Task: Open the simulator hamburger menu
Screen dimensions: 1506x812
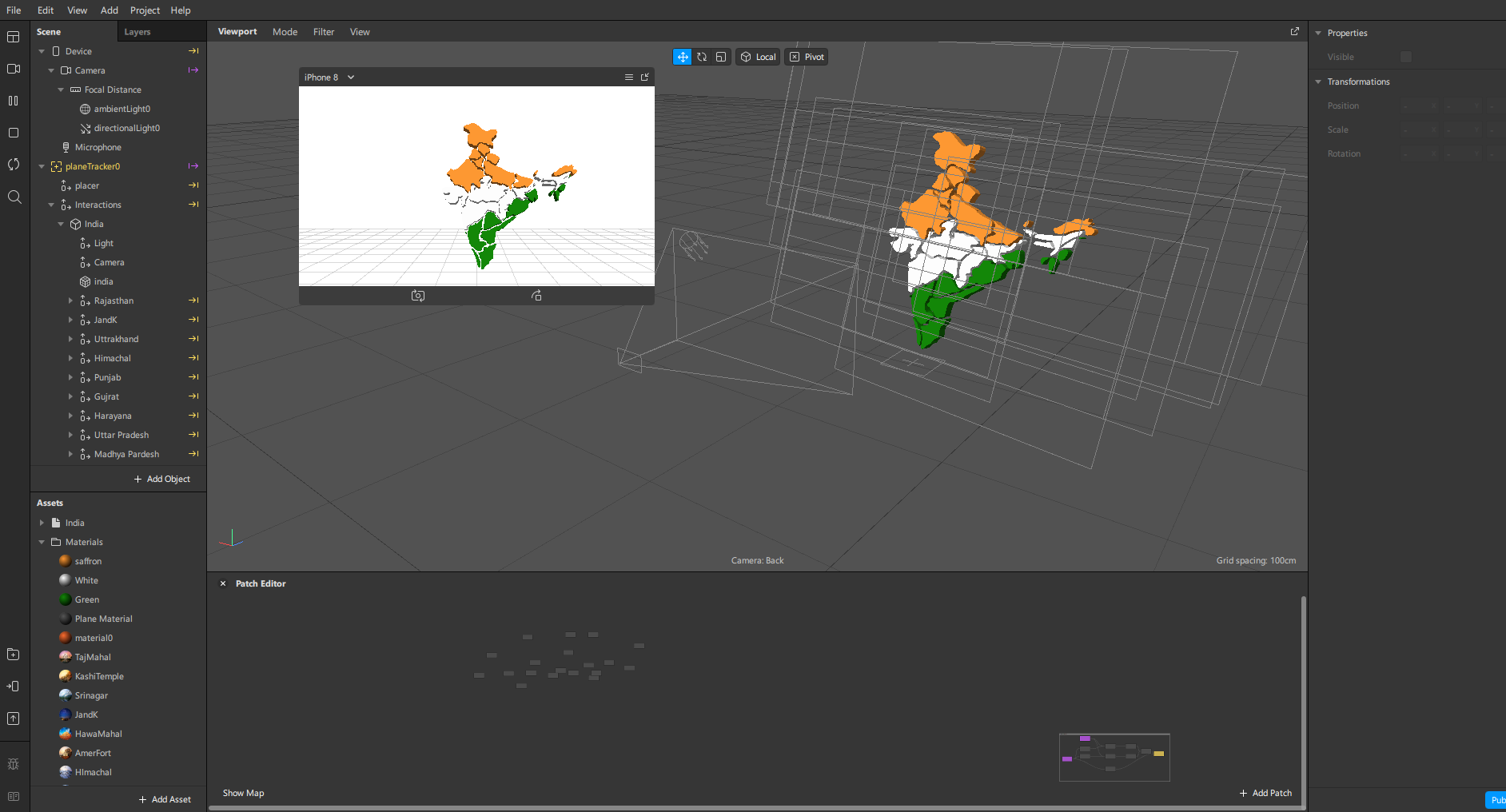Action: [x=629, y=78]
